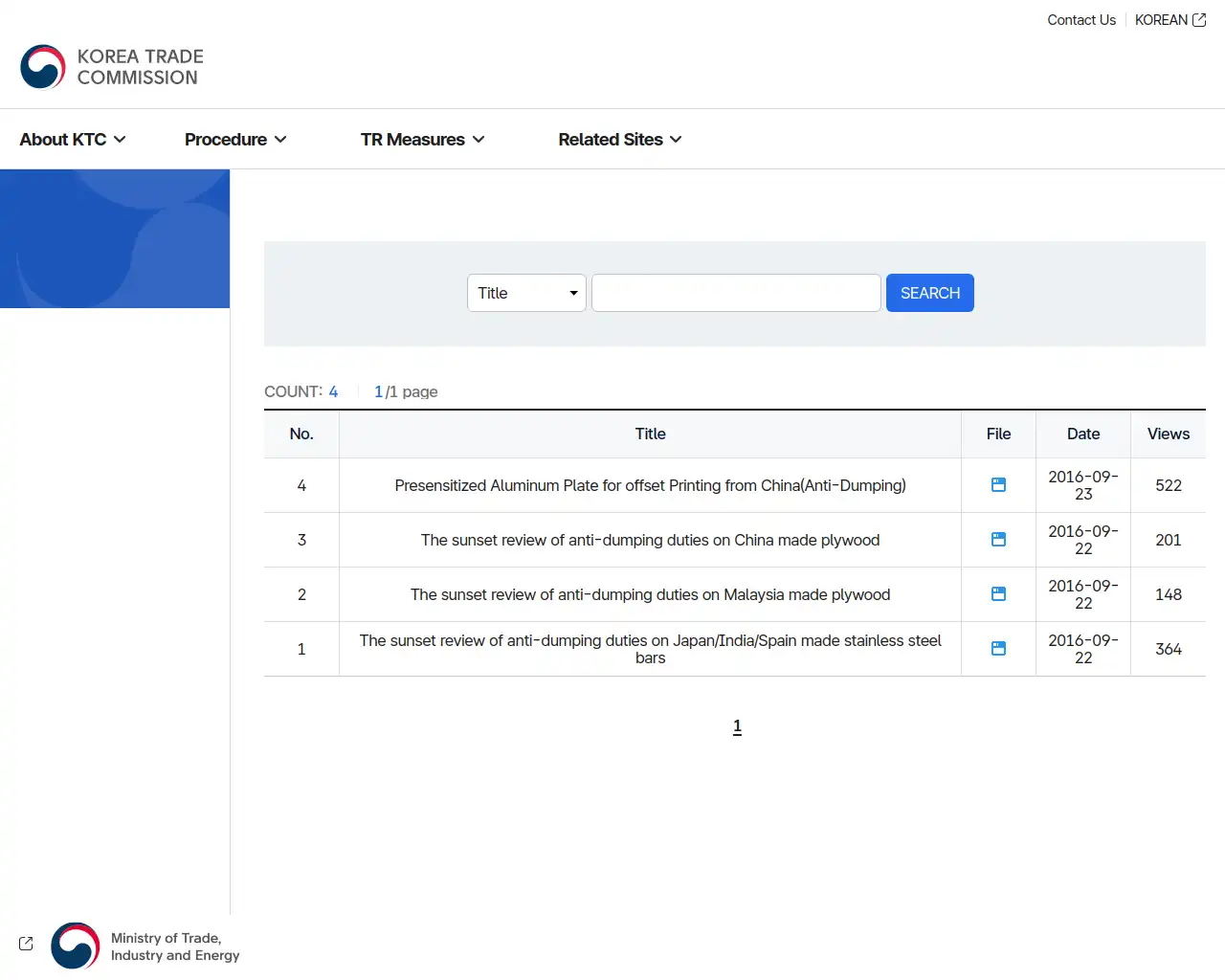The height and width of the screenshot is (980, 1225).
Task: Click external link icon near Ministry logo
Action: (26, 944)
